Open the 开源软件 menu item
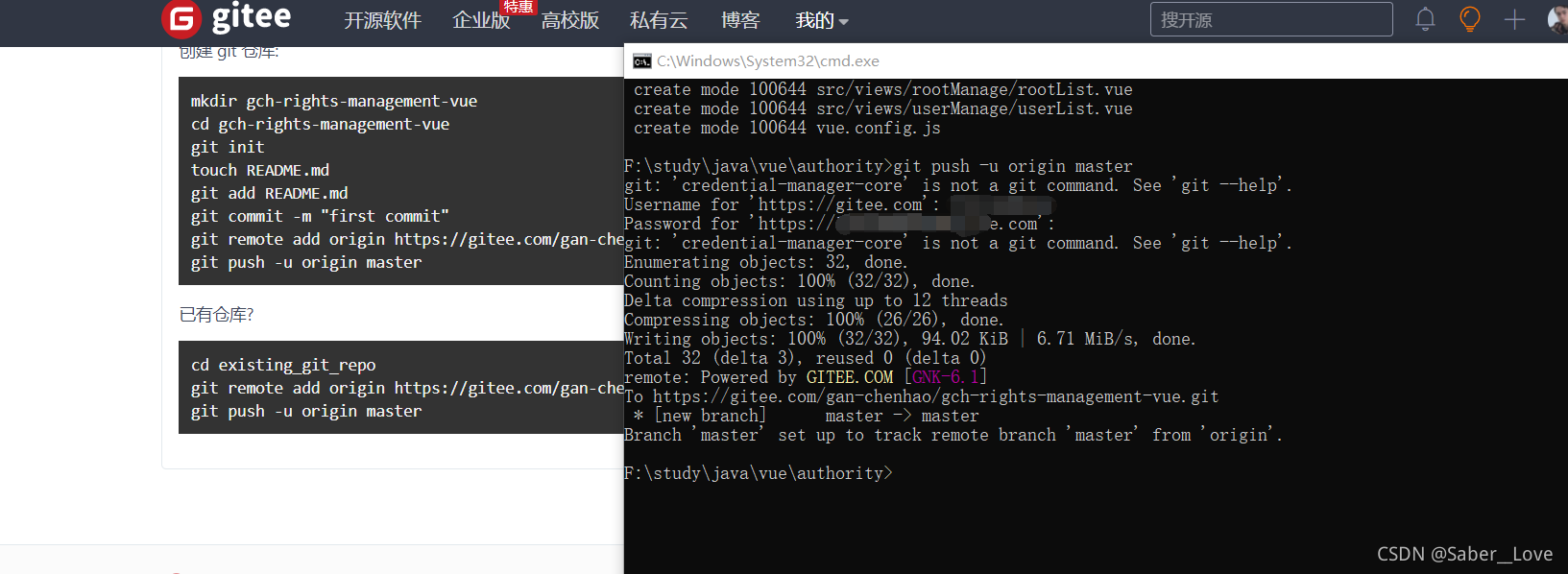This screenshot has height=574, width=1568. click(382, 20)
